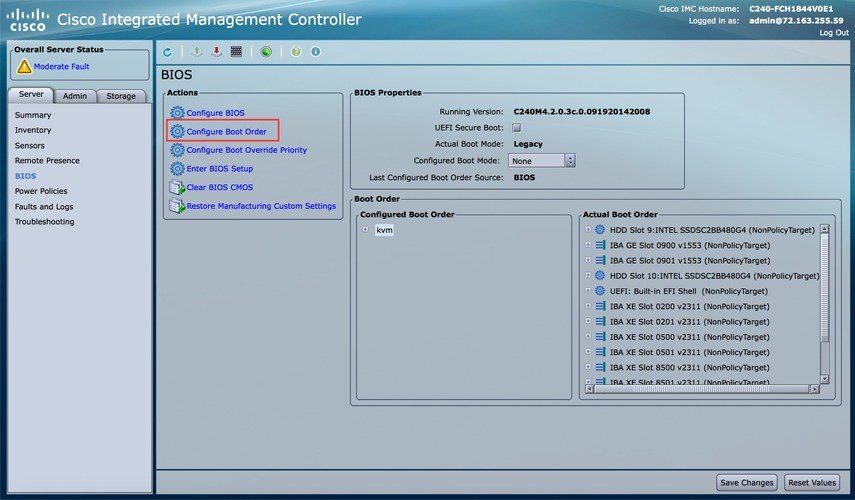
Task: Click gear icon beside Configure BIOS
Action: pyautogui.click(x=177, y=113)
